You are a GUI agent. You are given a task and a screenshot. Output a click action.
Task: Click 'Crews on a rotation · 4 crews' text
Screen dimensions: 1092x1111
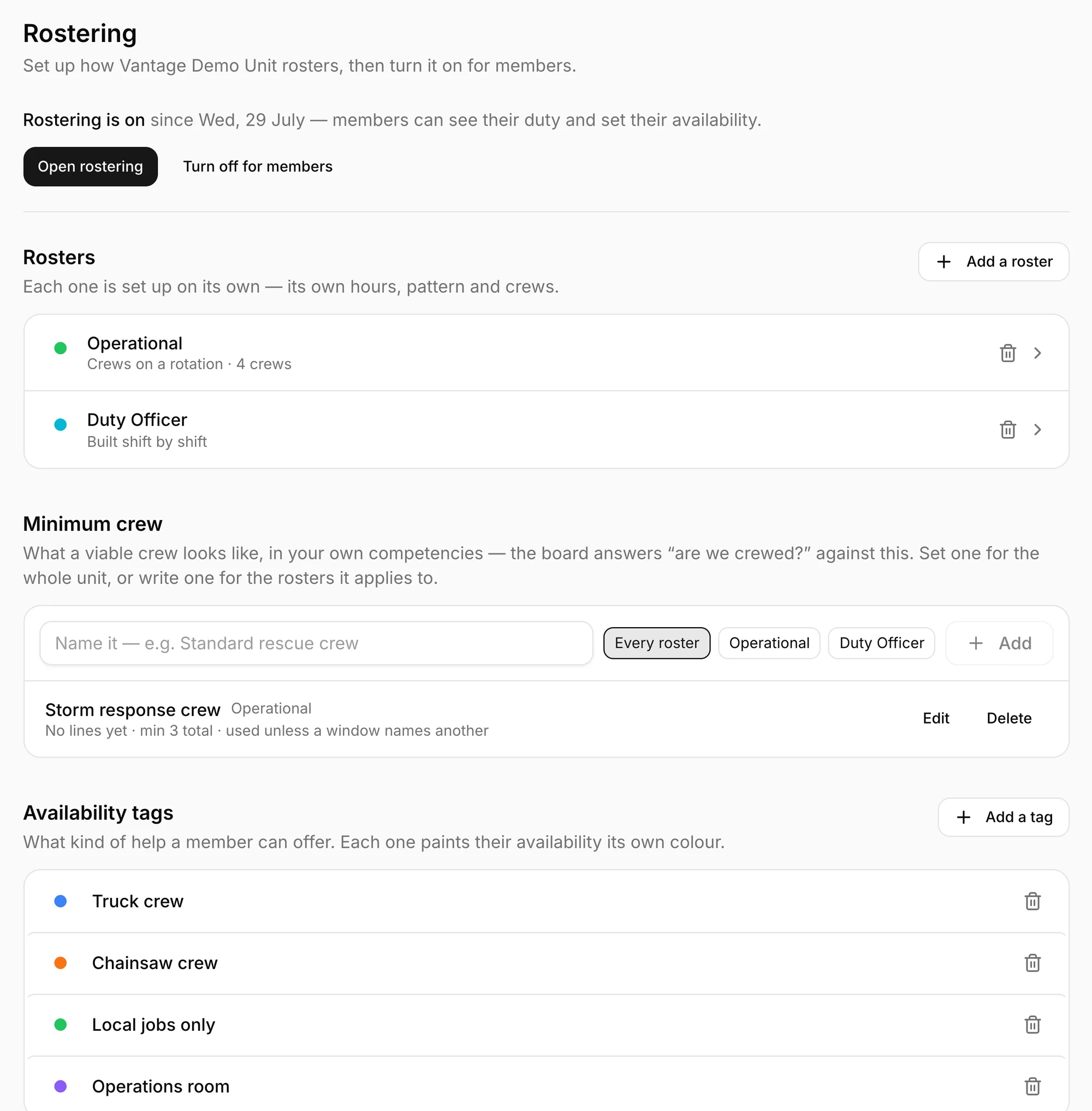[x=189, y=364]
